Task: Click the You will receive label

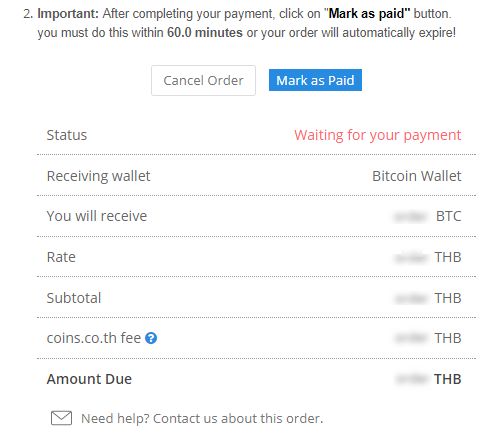Action: click(x=97, y=216)
